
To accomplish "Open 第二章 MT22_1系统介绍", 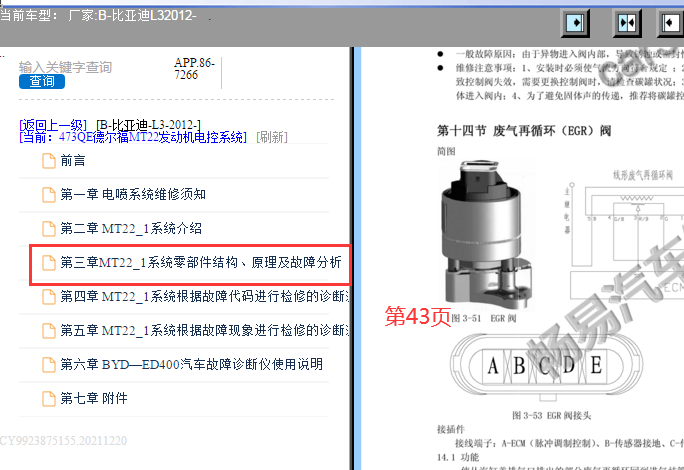I will coord(131,229).
